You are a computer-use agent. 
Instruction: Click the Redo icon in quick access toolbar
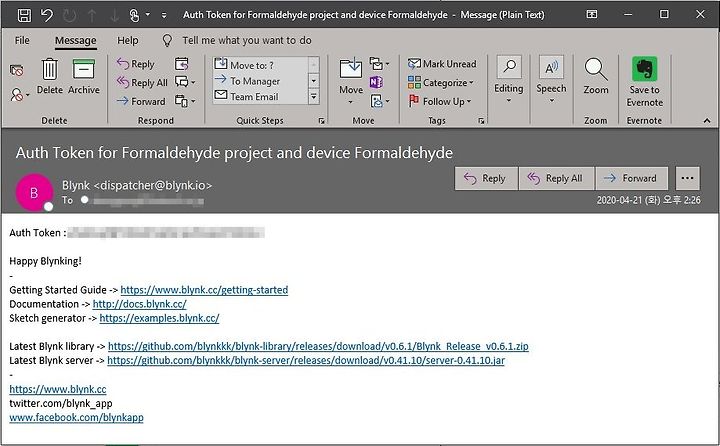pyautogui.click(x=69, y=15)
